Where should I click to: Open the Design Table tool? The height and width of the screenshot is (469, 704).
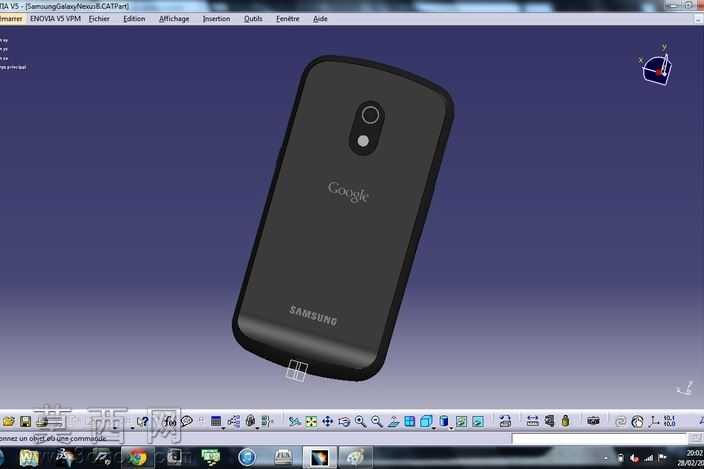[216, 421]
